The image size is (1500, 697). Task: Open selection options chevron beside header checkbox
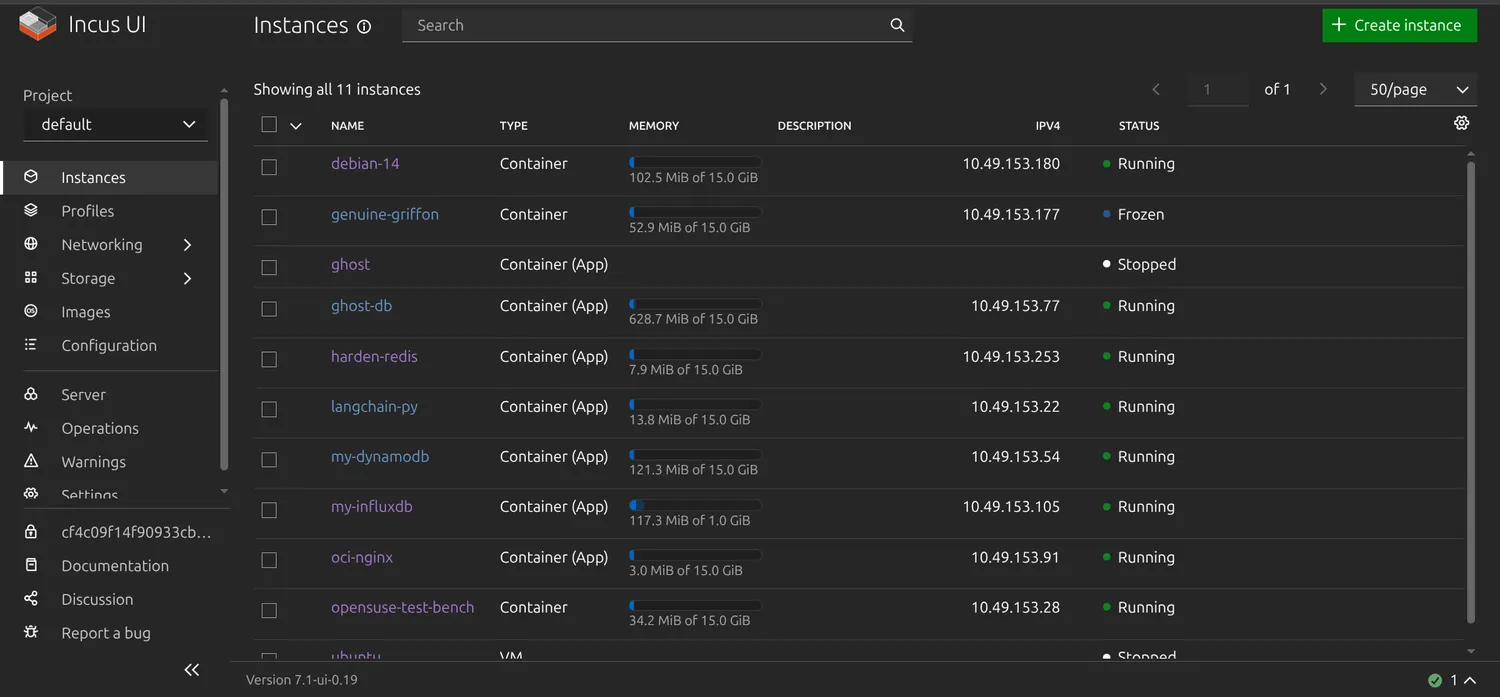[x=295, y=126]
